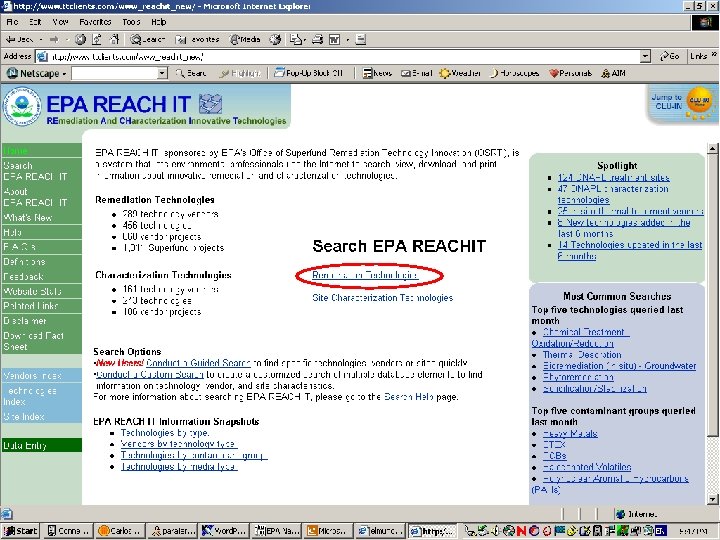Click the Jump to CLU-IN badge

pos(682,103)
